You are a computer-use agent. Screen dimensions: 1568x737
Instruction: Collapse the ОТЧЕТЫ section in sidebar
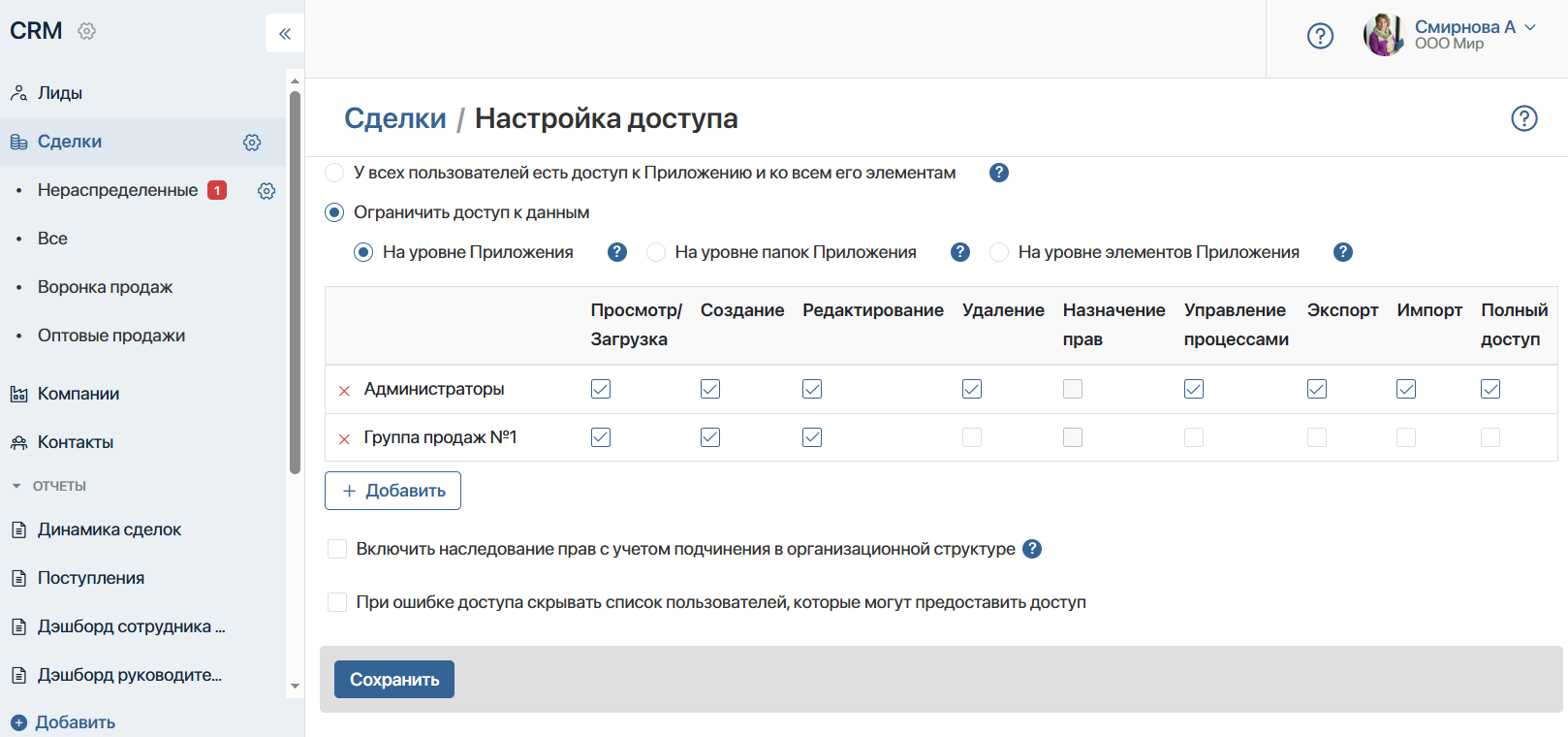pyautogui.click(x=16, y=486)
